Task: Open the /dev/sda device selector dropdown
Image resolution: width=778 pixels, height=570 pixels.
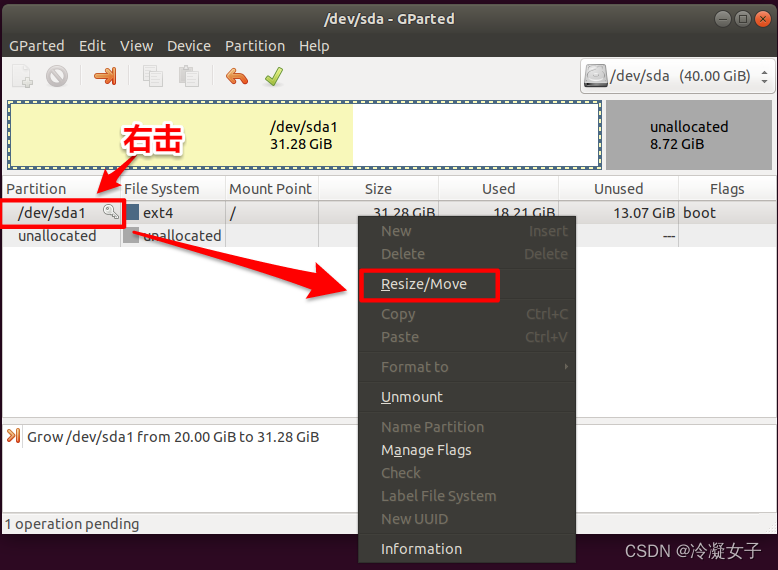Action: (x=678, y=76)
